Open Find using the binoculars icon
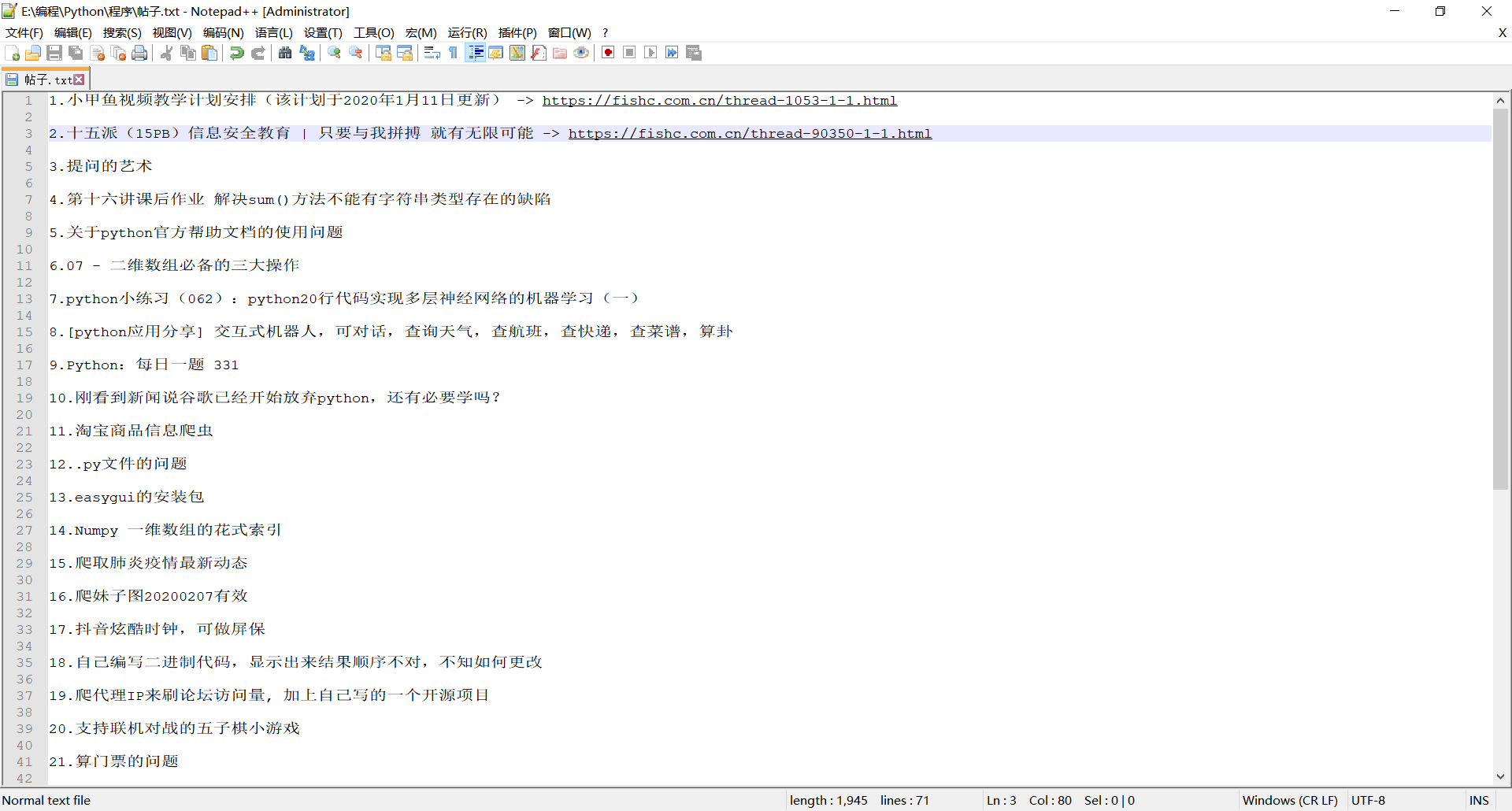This screenshot has height=811, width=1512. pyautogui.click(x=285, y=53)
